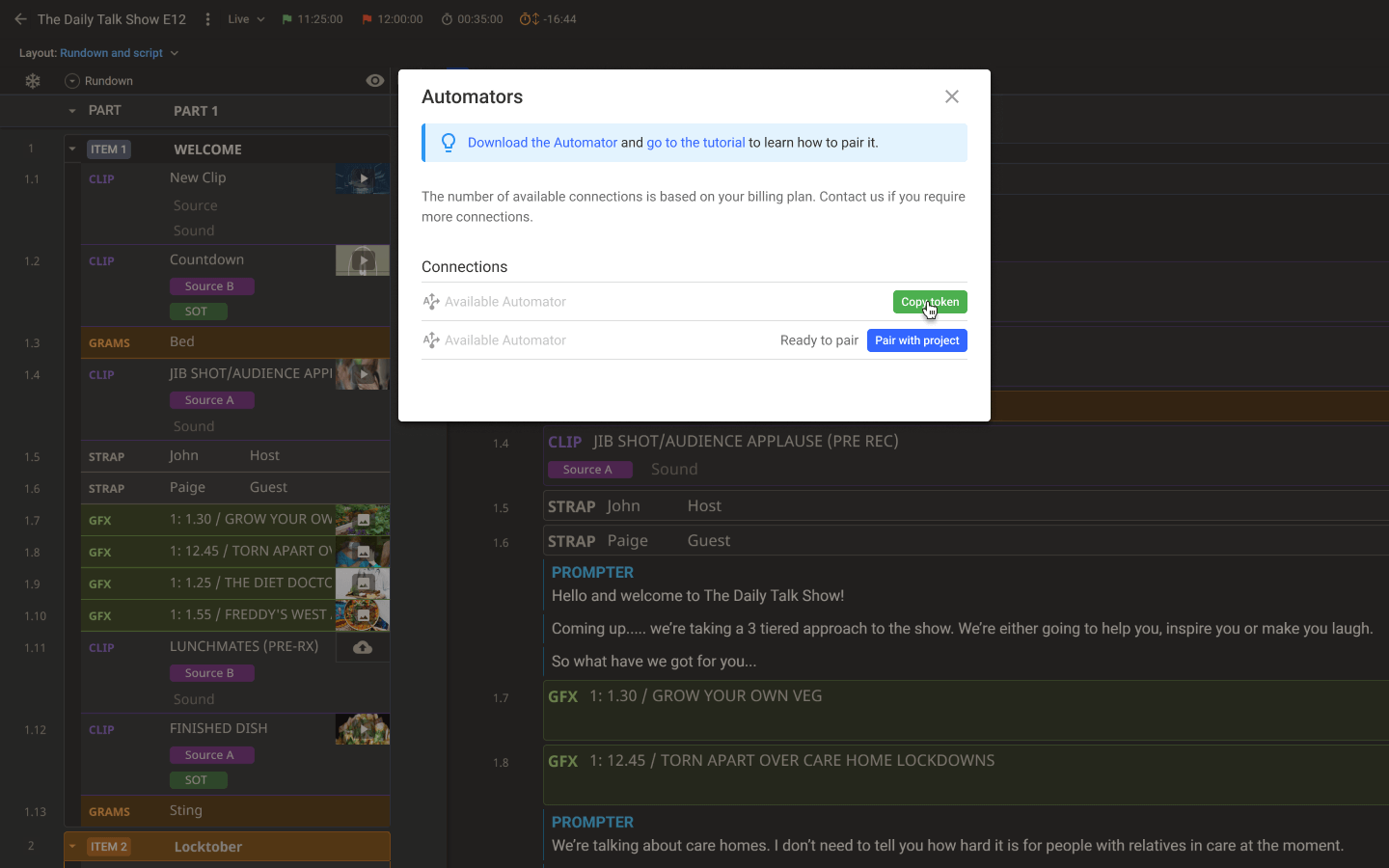Click the green start flag 11:25:00
Viewport: 1389px width, 868px height.
coord(312,19)
